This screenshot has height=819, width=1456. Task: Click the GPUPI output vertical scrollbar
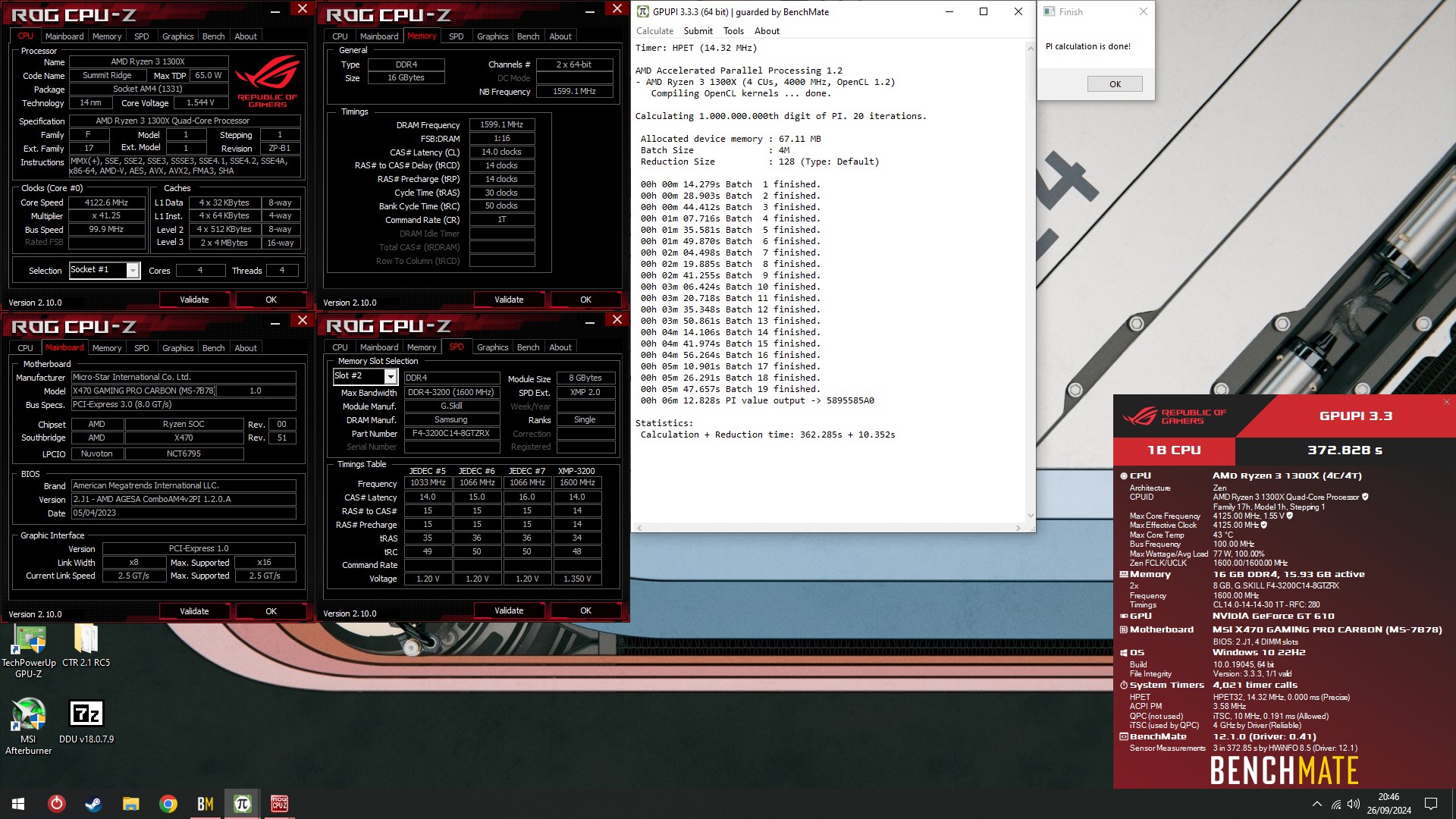coord(1030,281)
